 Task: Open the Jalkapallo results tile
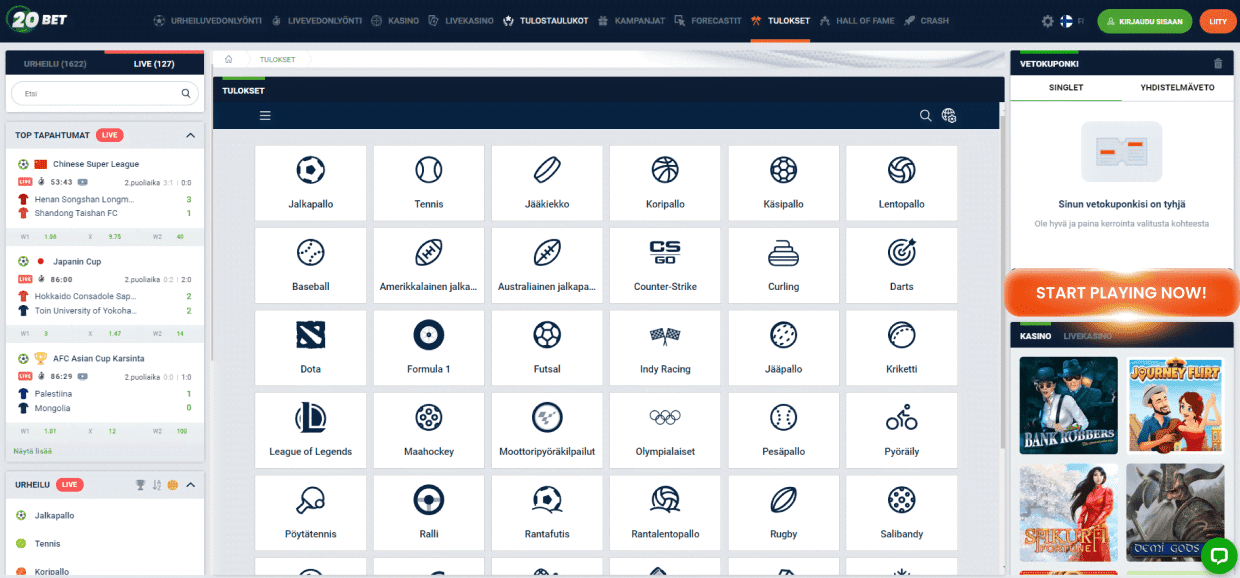[x=310, y=182]
